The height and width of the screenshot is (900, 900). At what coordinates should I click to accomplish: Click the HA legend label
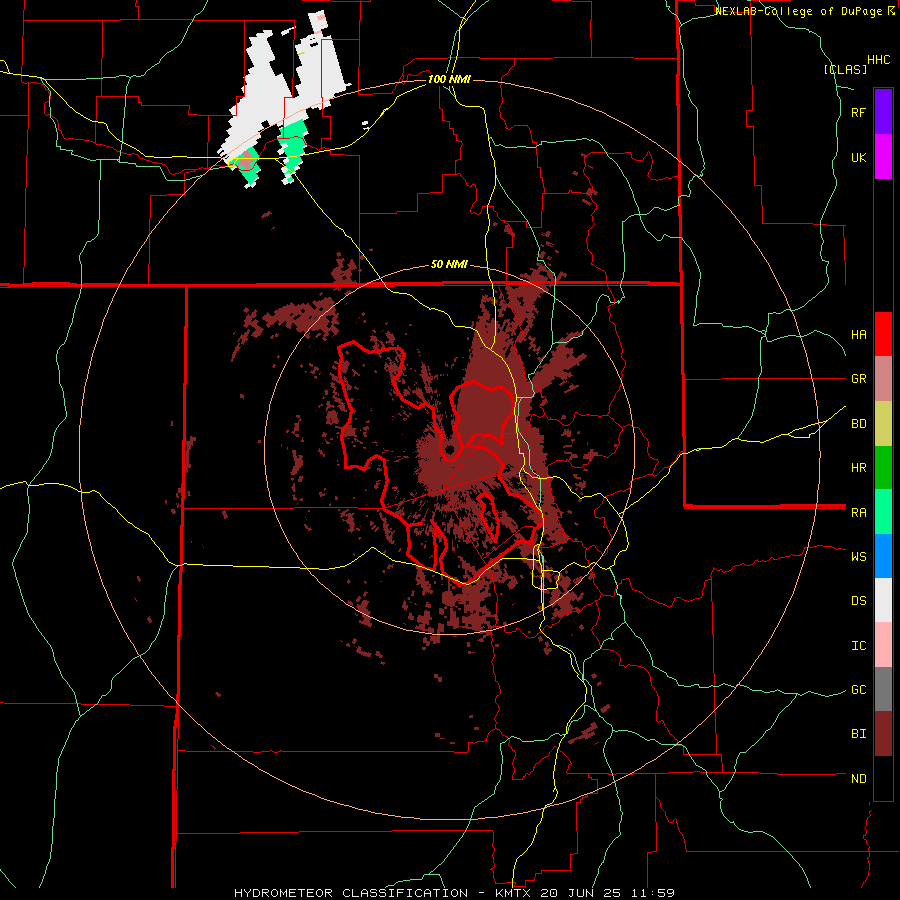point(858,334)
